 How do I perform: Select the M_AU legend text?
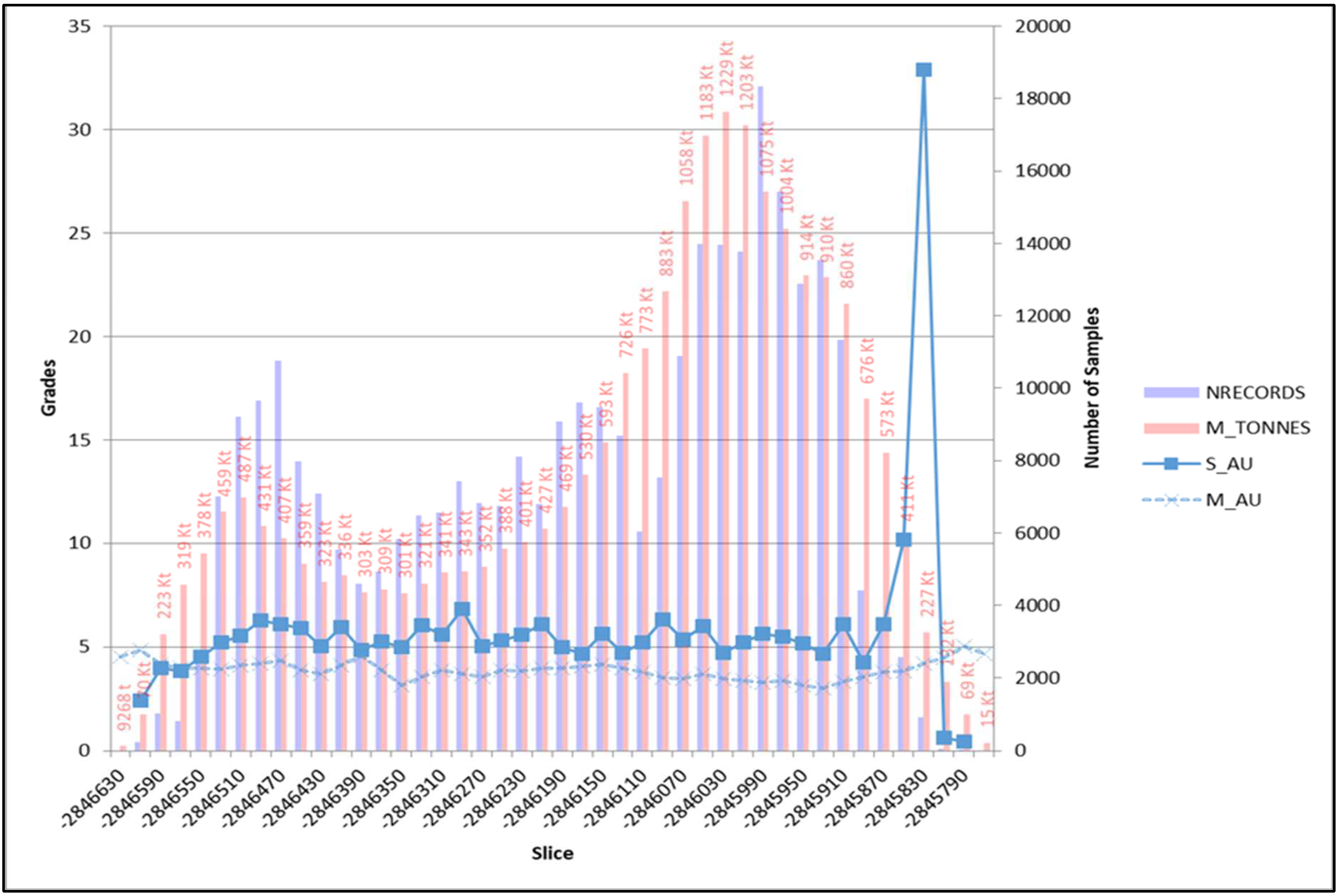point(1233,500)
